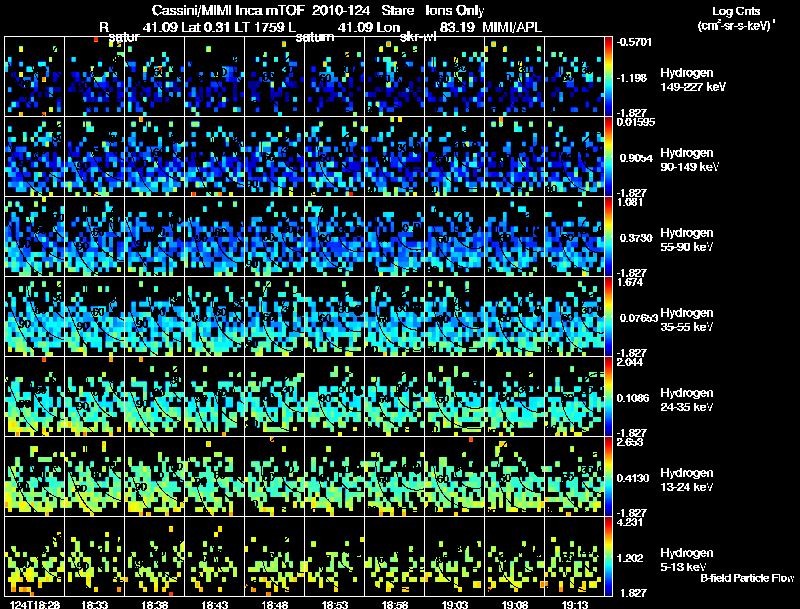Viewport: 800px width, 609px height.
Task: Click the '0.1086' color scale value
Action: tap(633, 398)
